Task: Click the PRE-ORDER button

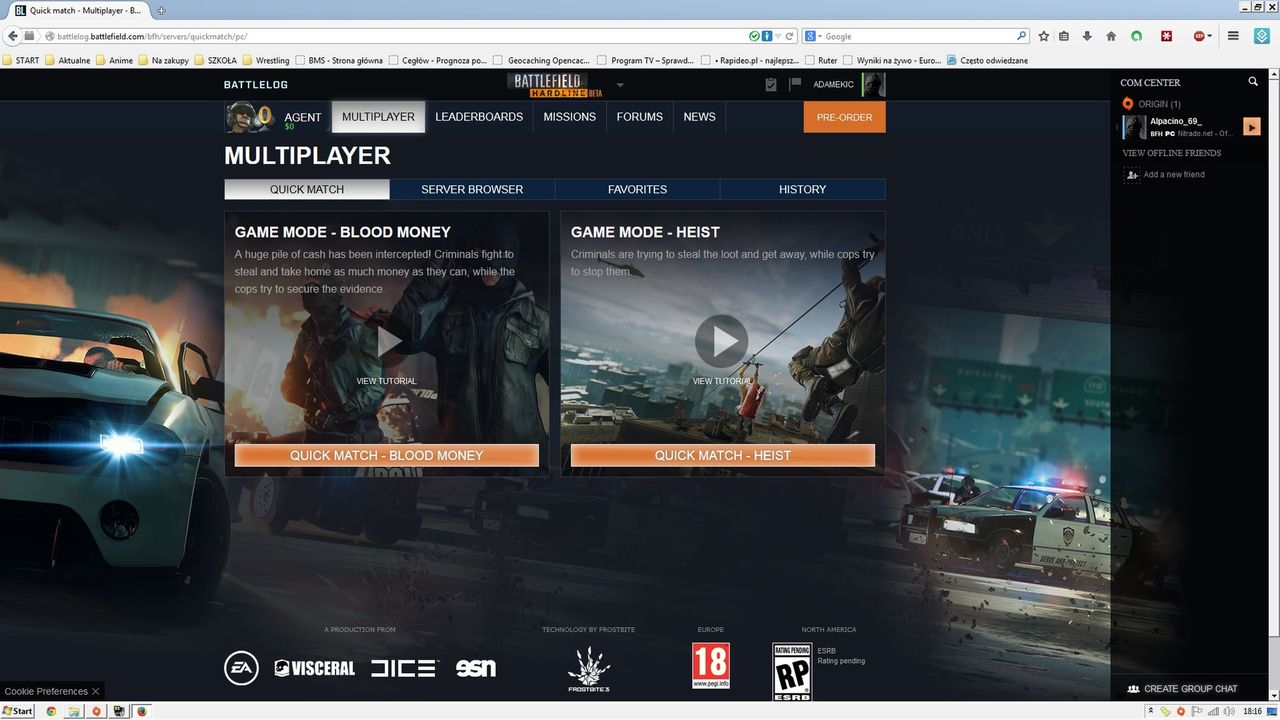Action: (845, 117)
